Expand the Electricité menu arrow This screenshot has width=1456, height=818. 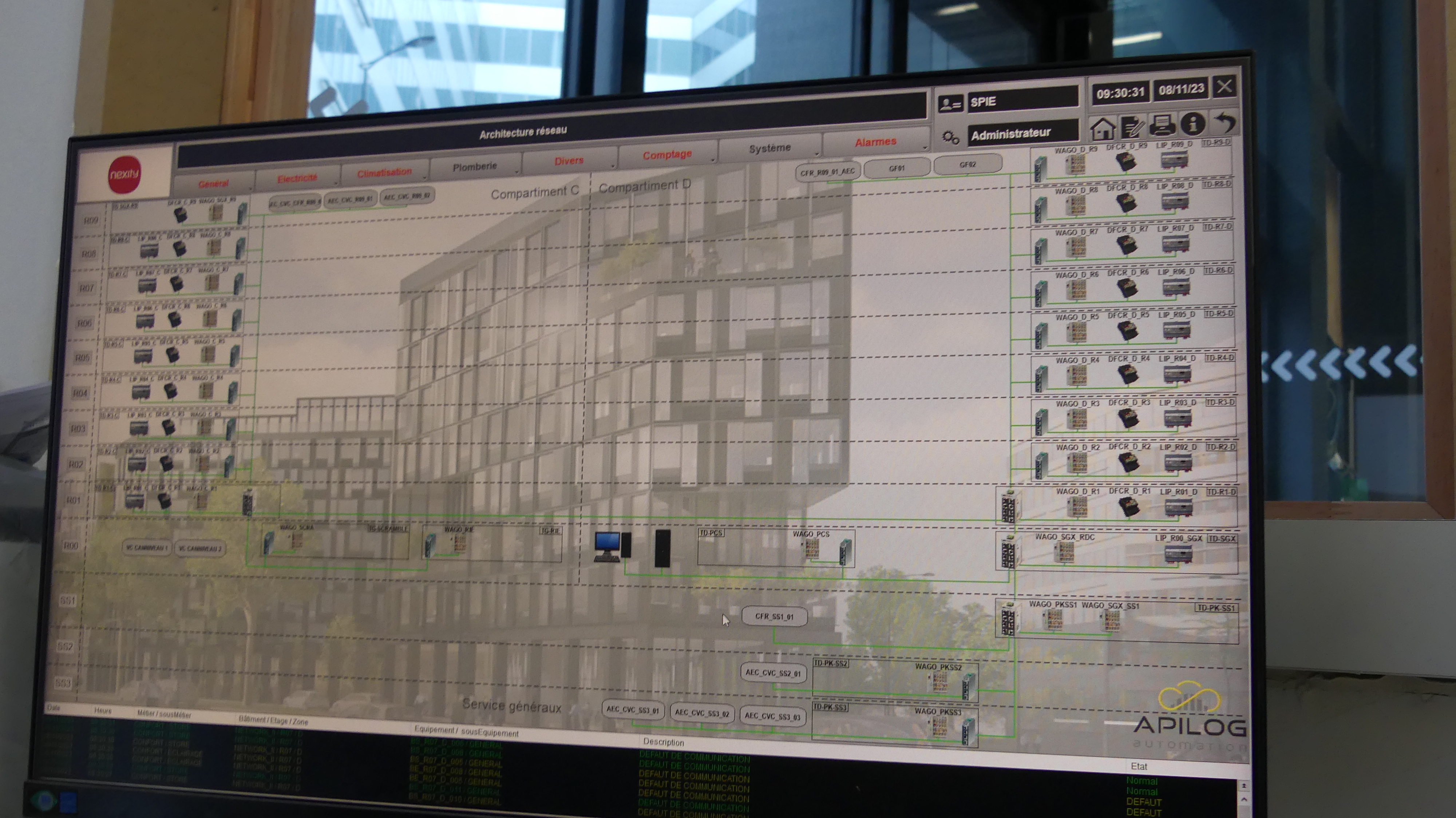[x=336, y=183]
